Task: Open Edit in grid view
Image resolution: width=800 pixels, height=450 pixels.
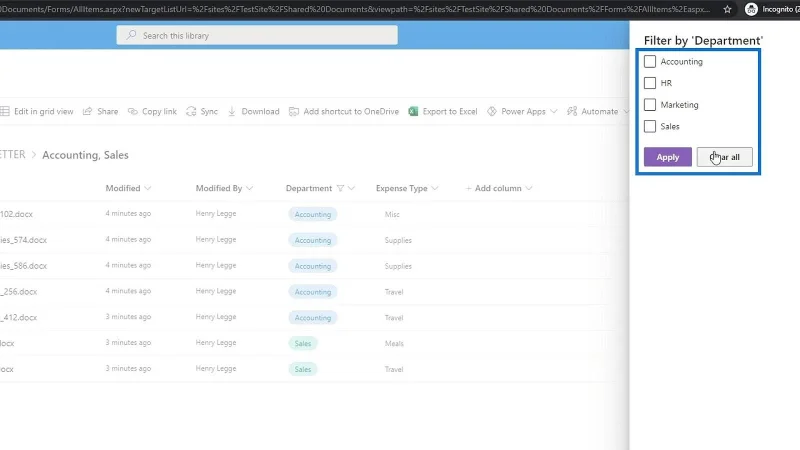Action: 37,111
